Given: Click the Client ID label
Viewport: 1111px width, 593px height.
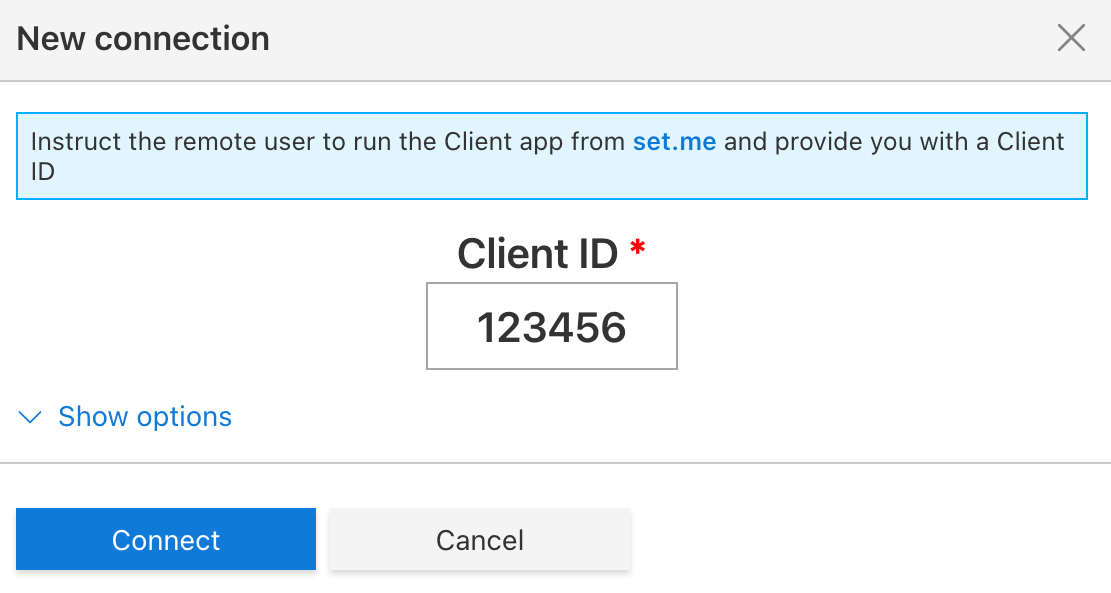Looking at the screenshot, I should pos(538,254).
